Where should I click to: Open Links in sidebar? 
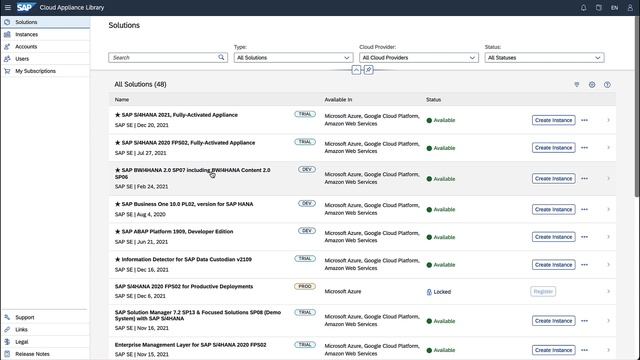(x=45, y=329)
